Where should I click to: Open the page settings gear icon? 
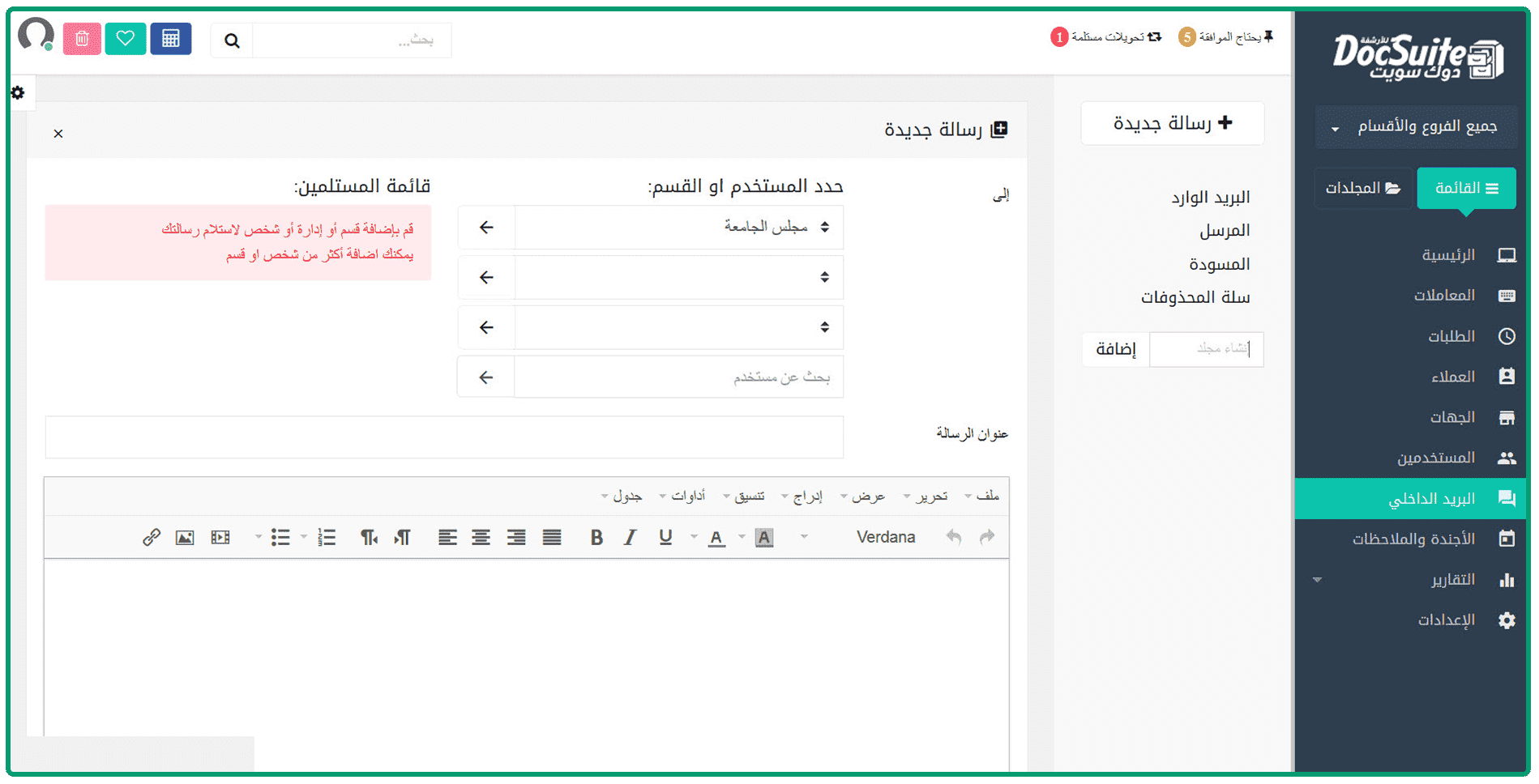pos(18,93)
